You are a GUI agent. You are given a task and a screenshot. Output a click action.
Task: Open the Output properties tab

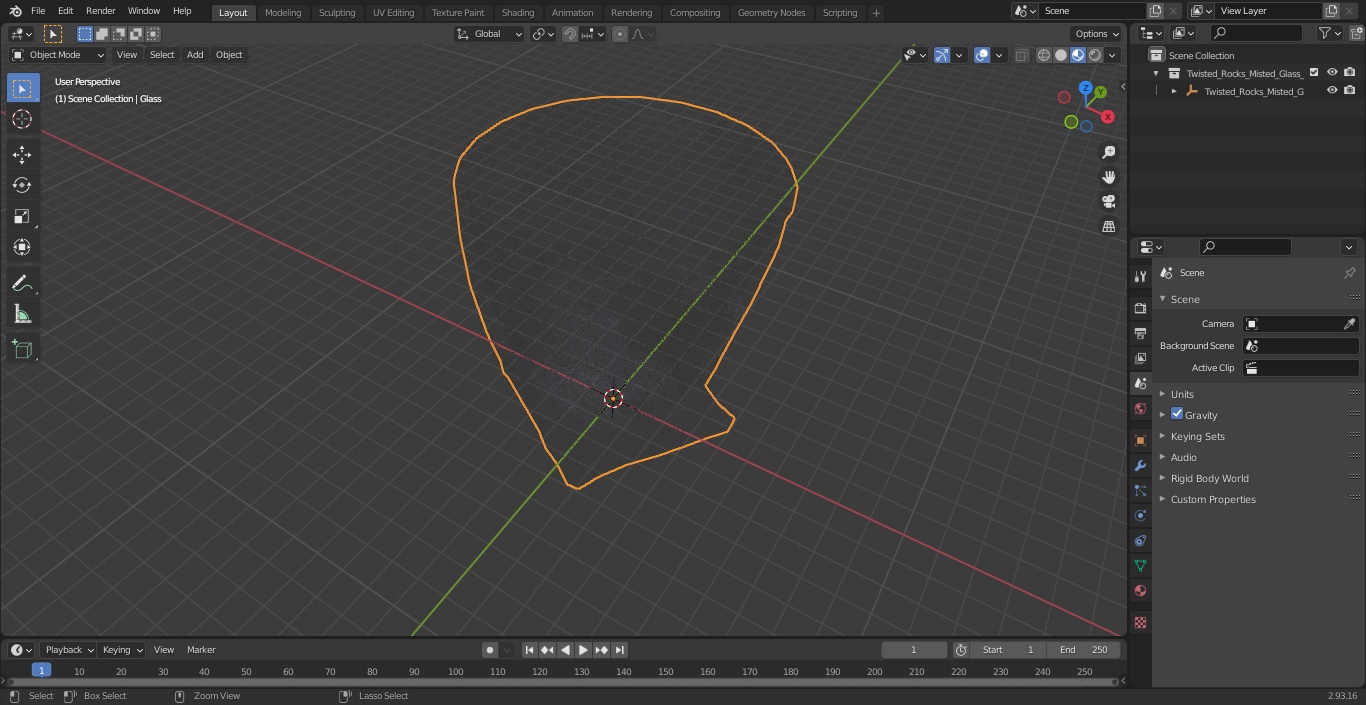coord(1140,333)
